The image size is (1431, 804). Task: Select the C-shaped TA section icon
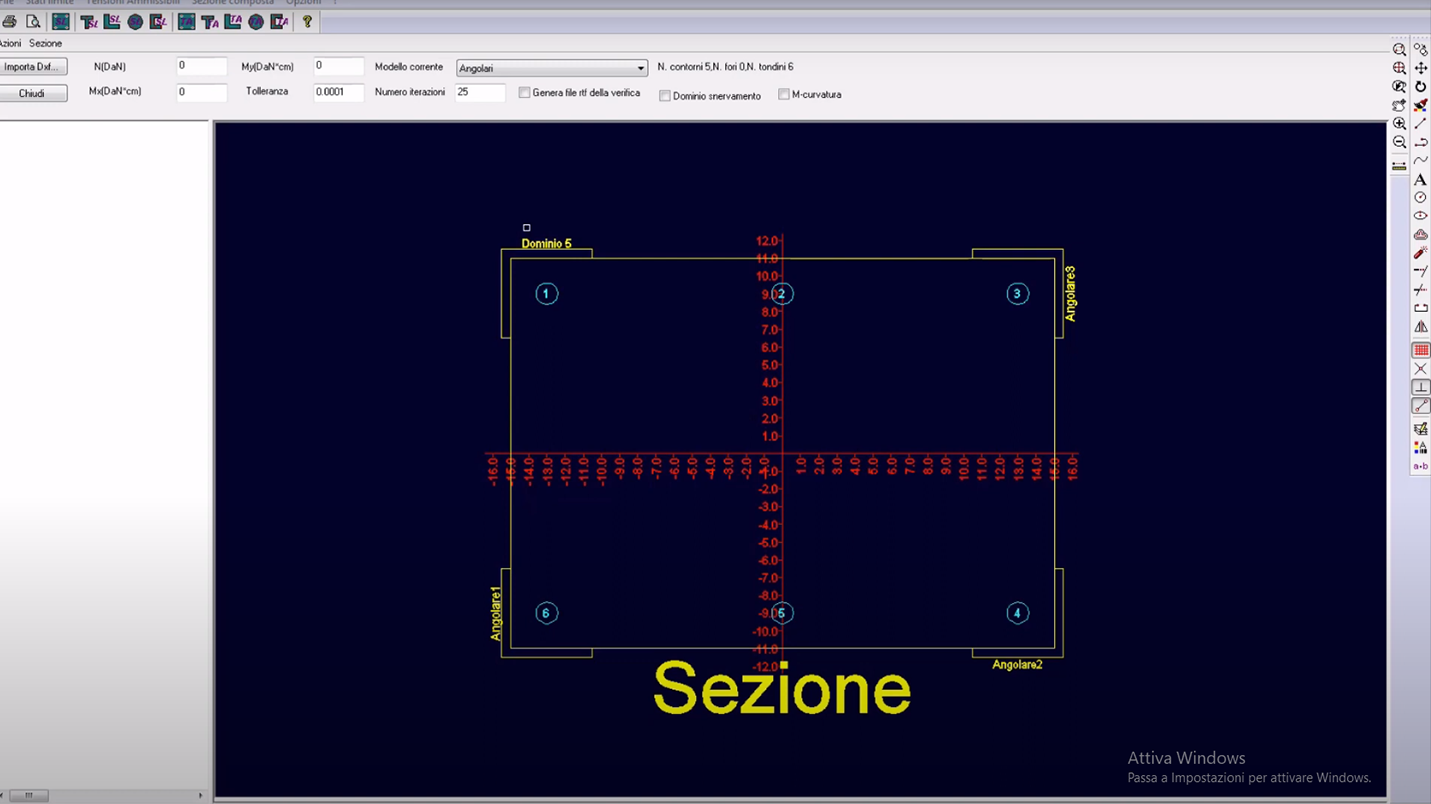[x=279, y=21]
